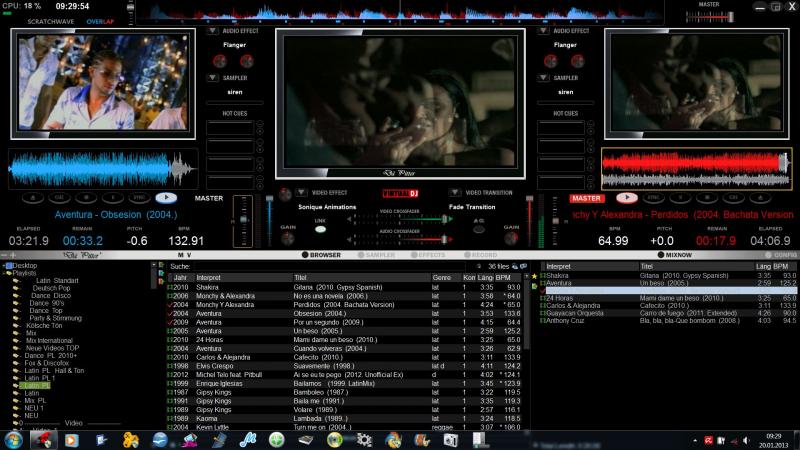Stop the left deck with the square button

point(86,198)
